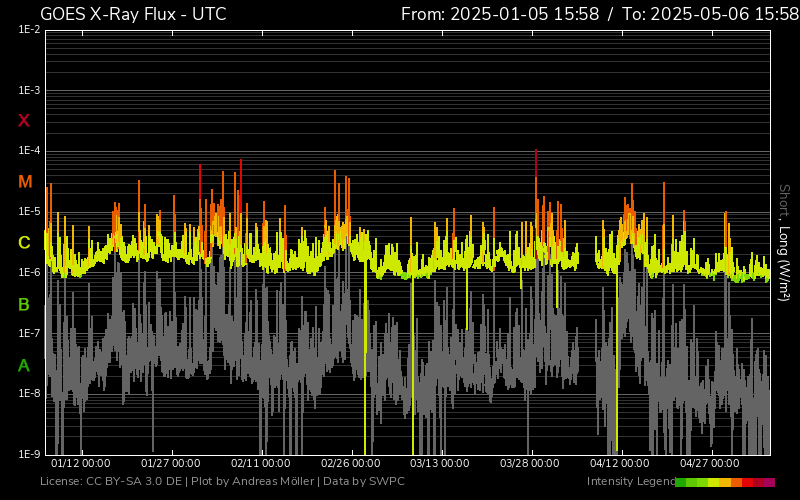800x500 pixels.
Task: Click the Intensity Legend label
Action: (x=631, y=481)
